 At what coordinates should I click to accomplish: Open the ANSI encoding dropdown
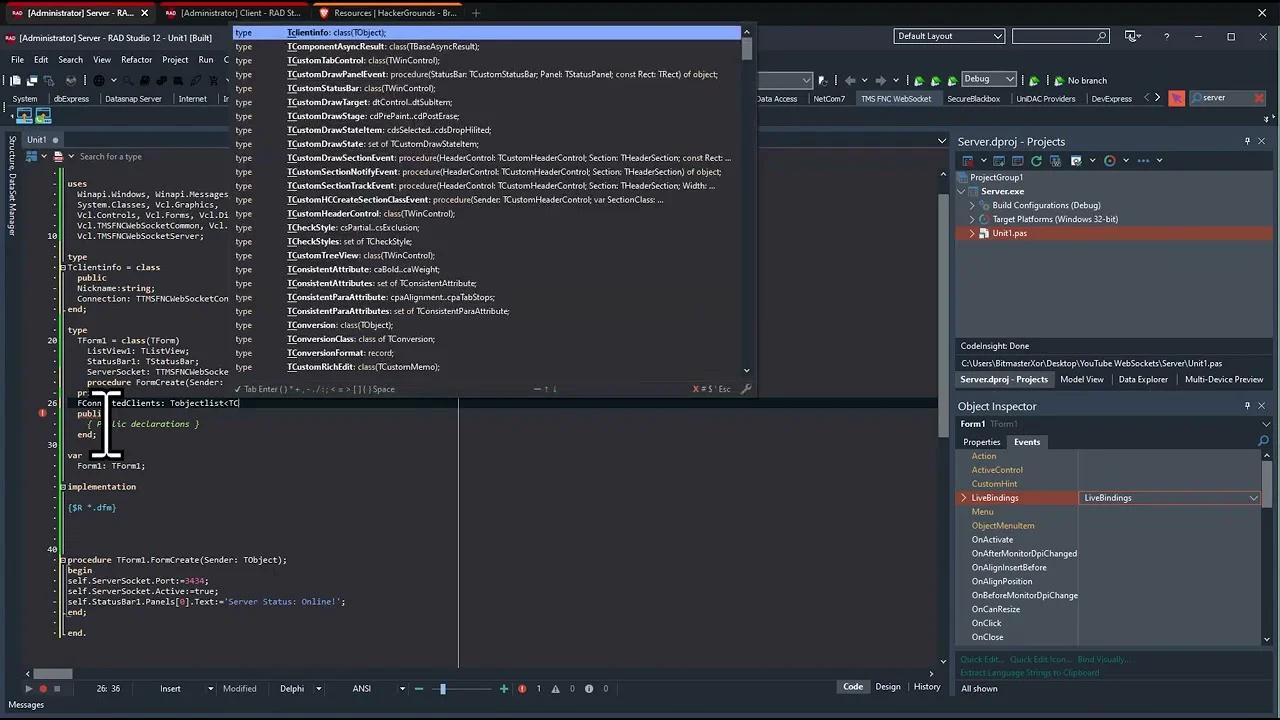coord(402,689)
